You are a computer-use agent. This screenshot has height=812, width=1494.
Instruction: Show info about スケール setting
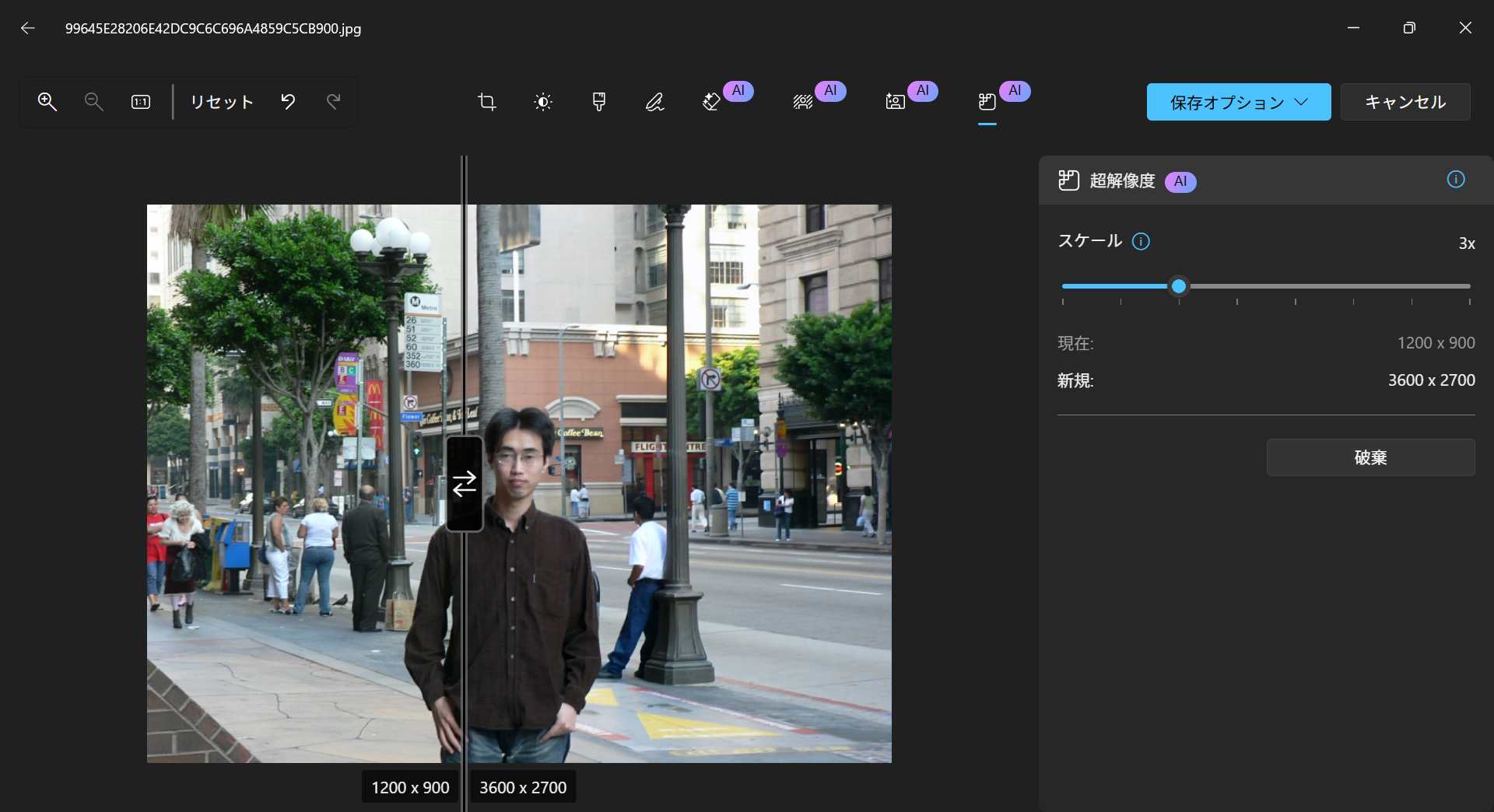coord(1141,241)
